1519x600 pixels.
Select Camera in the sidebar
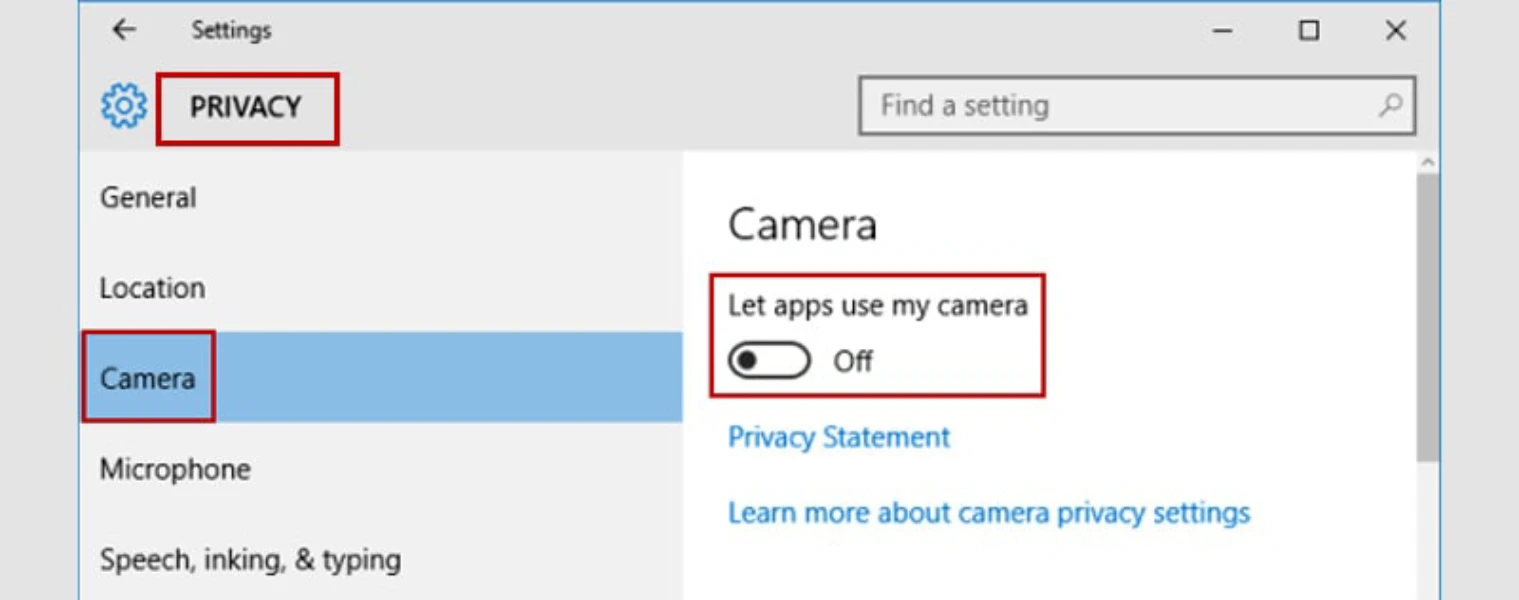pos(148,378)
